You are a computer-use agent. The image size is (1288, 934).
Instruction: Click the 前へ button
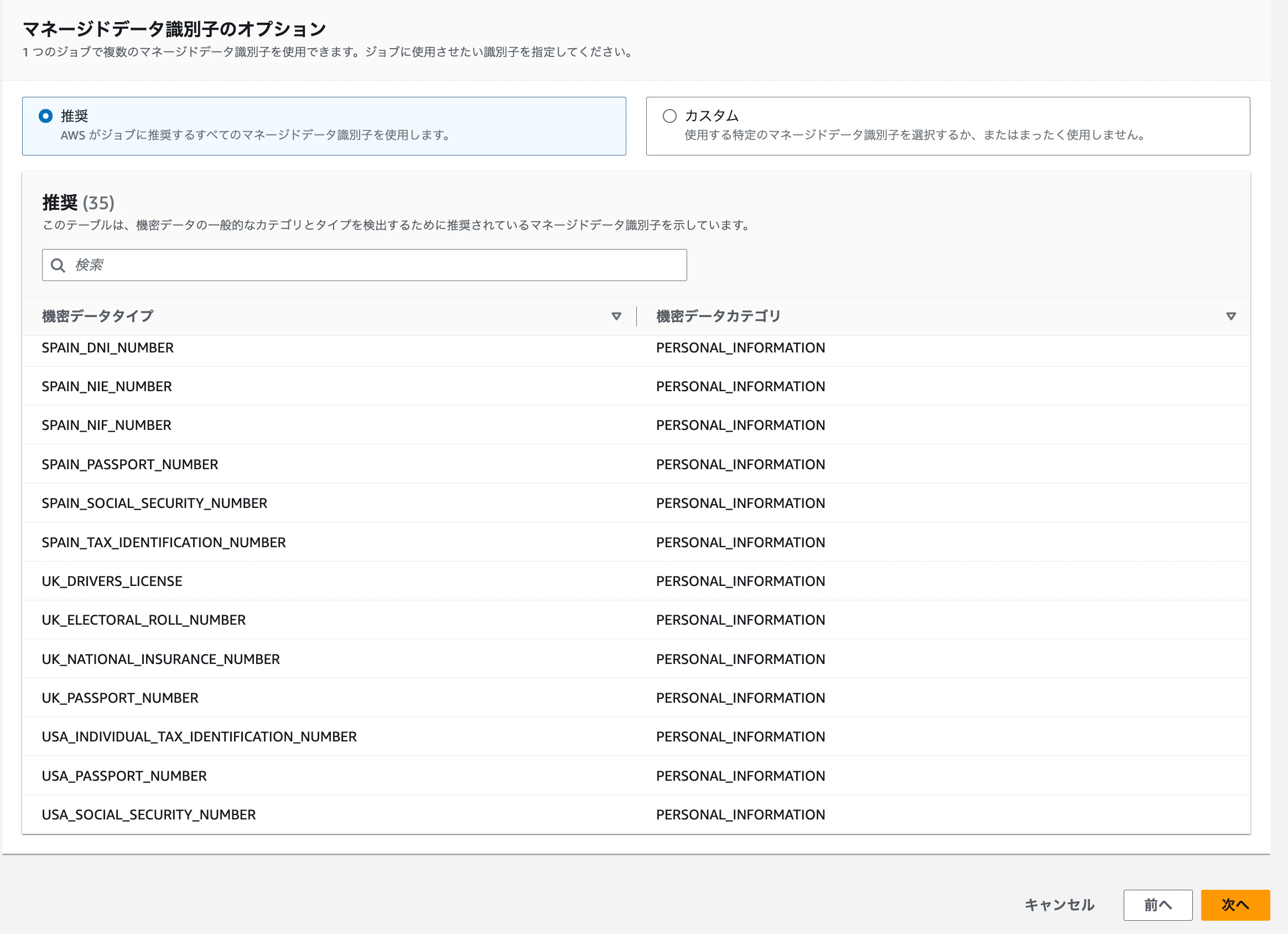[x=1157, y=905]
